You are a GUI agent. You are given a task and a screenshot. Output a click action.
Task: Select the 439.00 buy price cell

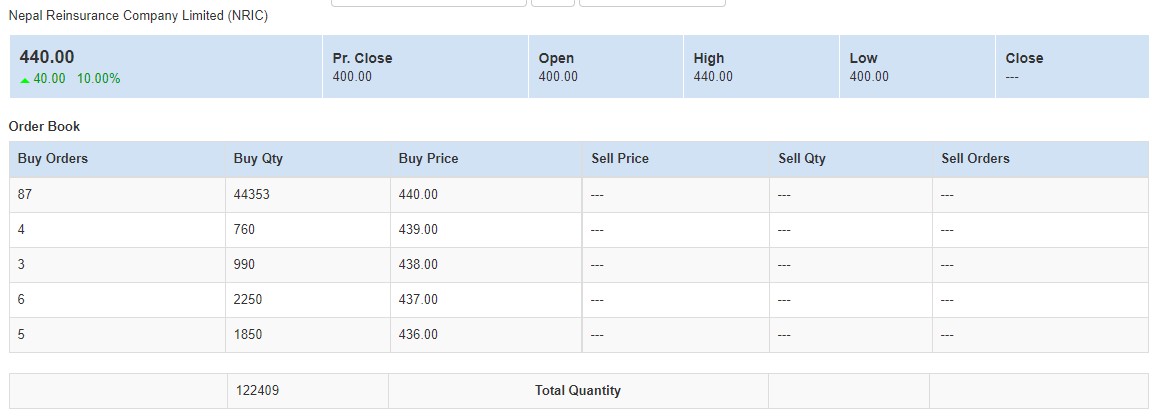pos(486,230)
